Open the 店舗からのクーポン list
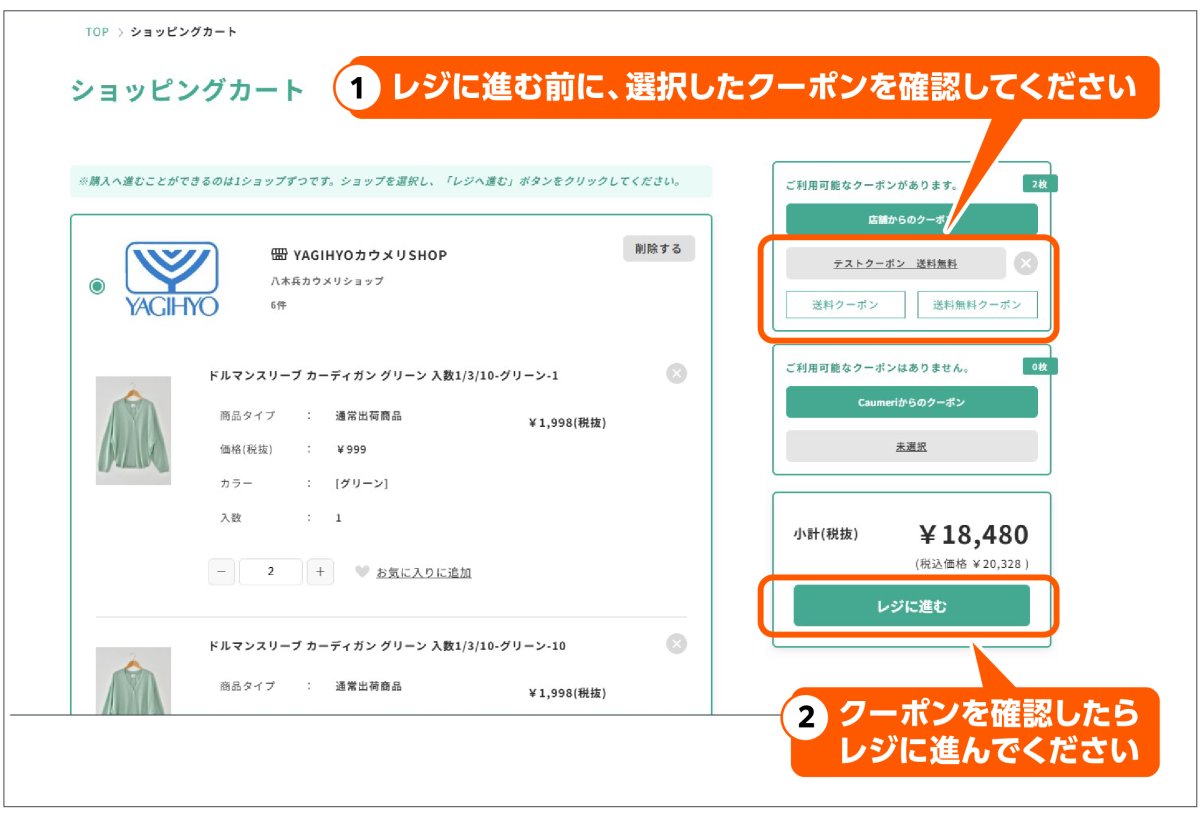 coord(911,219)
